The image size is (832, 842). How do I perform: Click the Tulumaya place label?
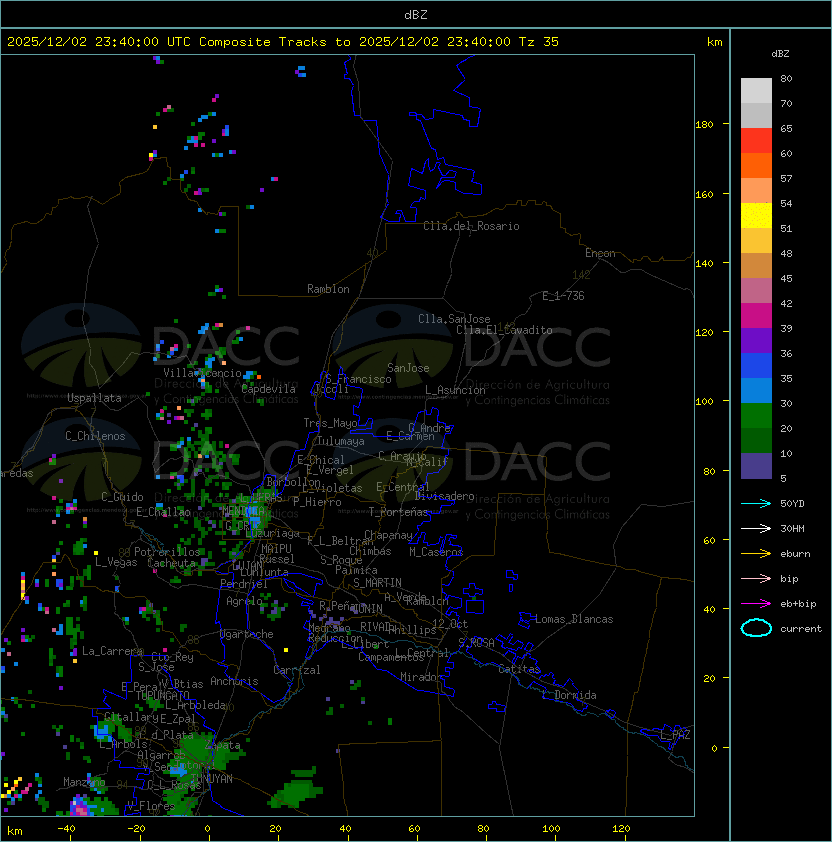(341, 441)
